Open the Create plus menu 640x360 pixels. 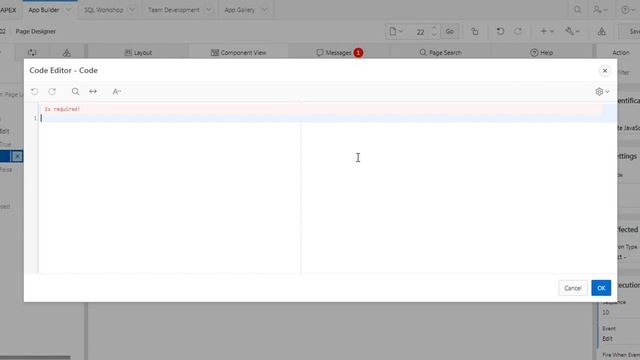click(547, 31)
